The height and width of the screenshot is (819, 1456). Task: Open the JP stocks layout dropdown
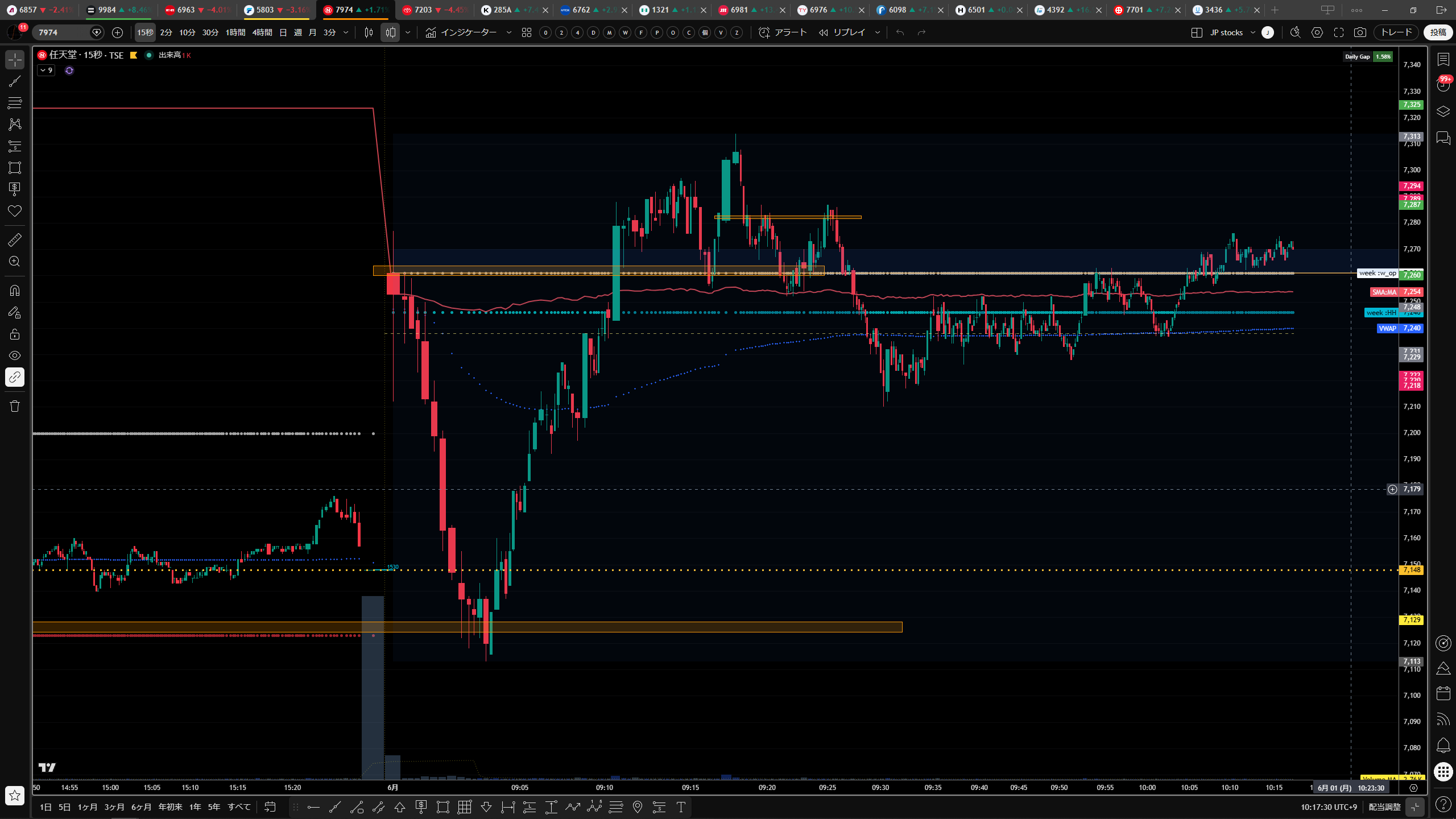(1252, 32)
